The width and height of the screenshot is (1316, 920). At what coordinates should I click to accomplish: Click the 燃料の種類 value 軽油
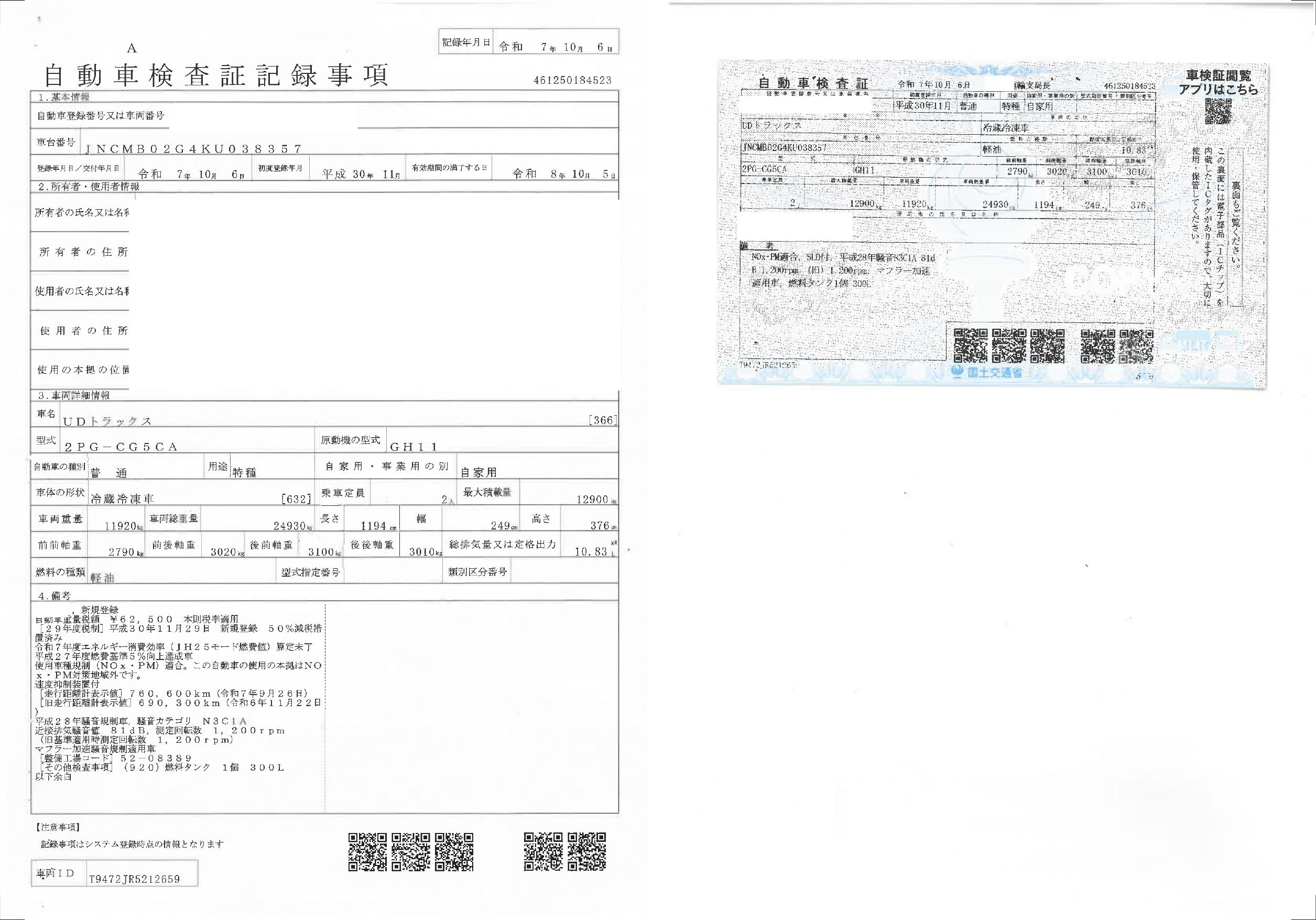(103, 578)
